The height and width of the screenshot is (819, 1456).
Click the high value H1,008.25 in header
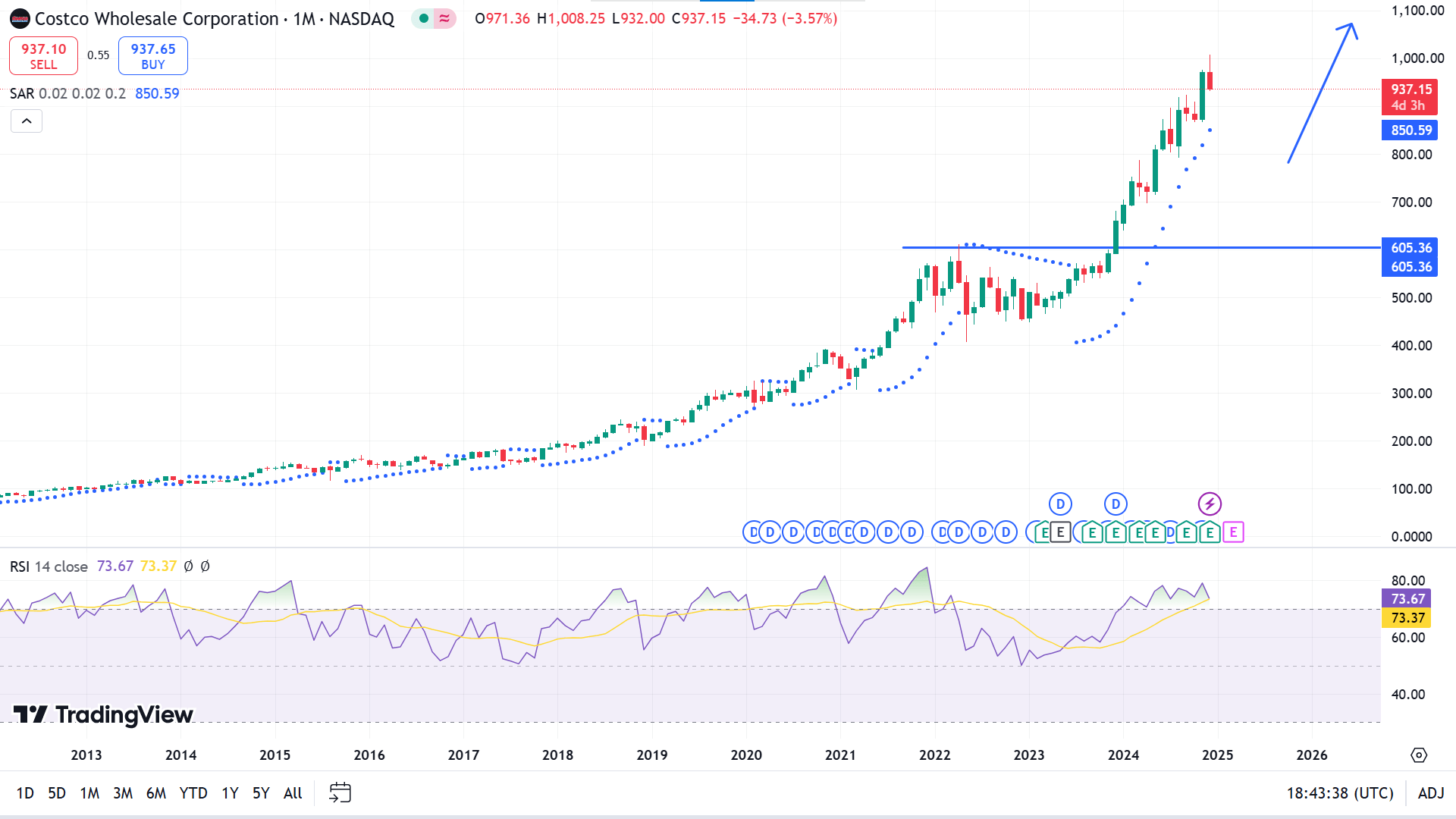[x=571, y=19]
